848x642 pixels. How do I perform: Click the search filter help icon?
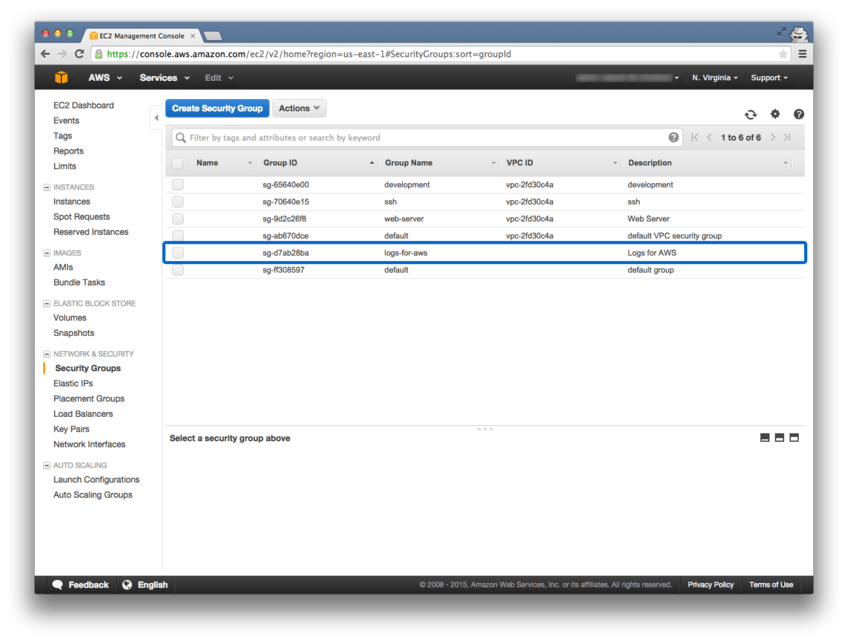pos(673,137)
